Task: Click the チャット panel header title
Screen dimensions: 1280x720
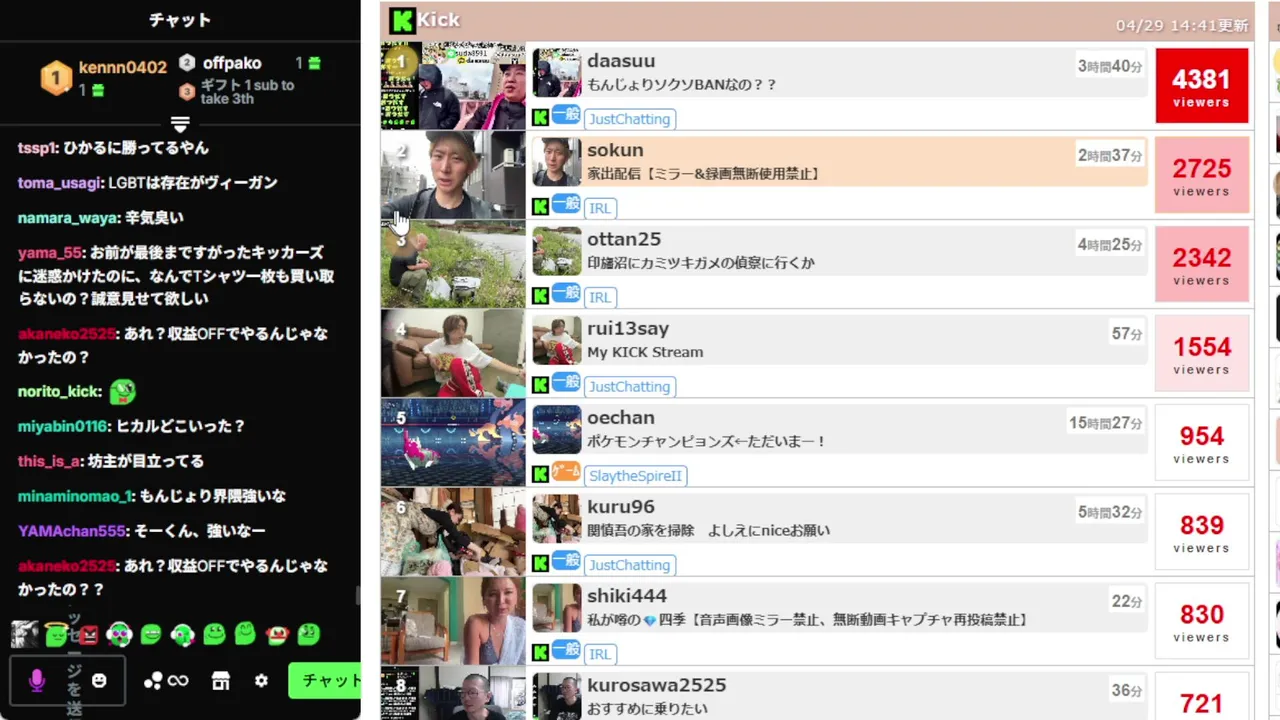Action: (180, 20)
